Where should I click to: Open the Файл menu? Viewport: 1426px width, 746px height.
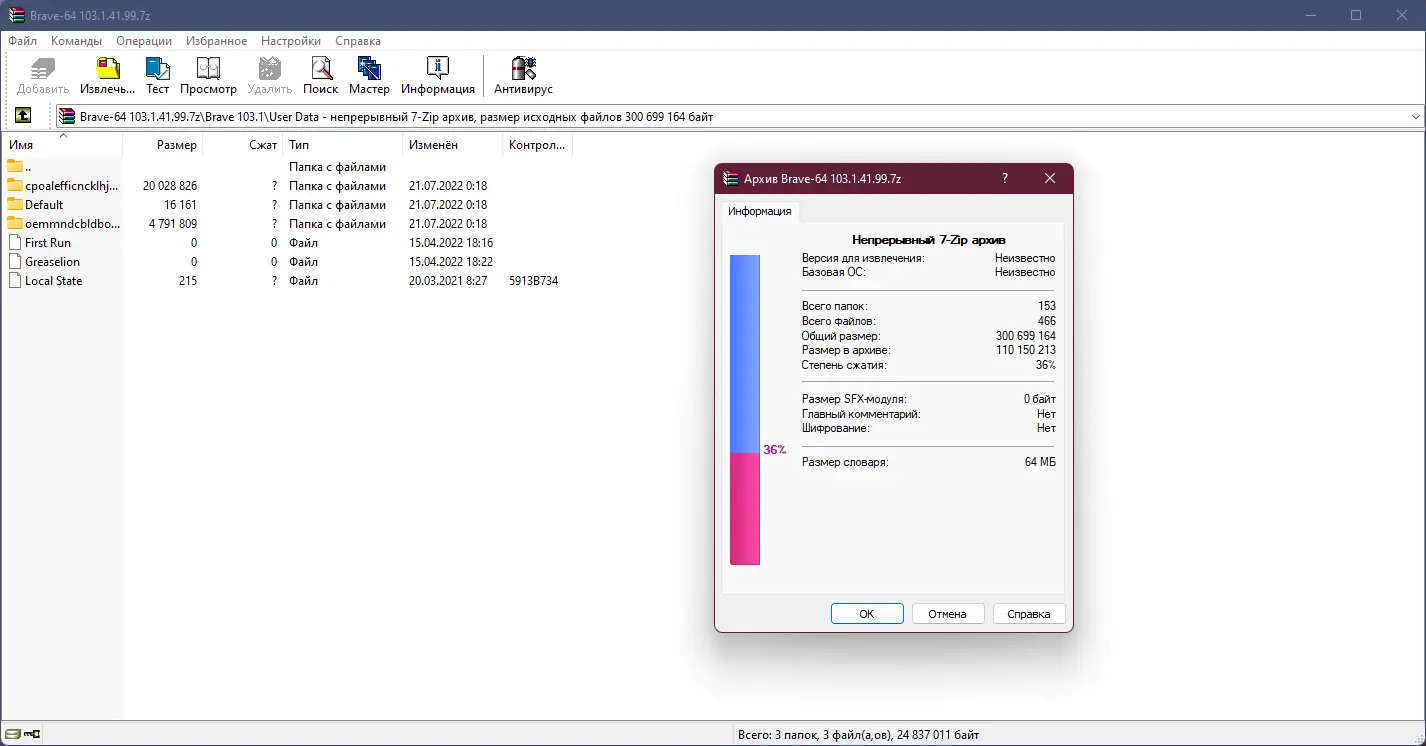click(x=22, y=41)
